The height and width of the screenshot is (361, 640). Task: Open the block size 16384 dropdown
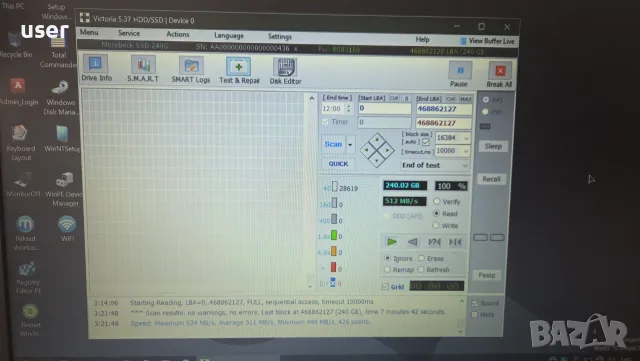[x=466, y=138]
